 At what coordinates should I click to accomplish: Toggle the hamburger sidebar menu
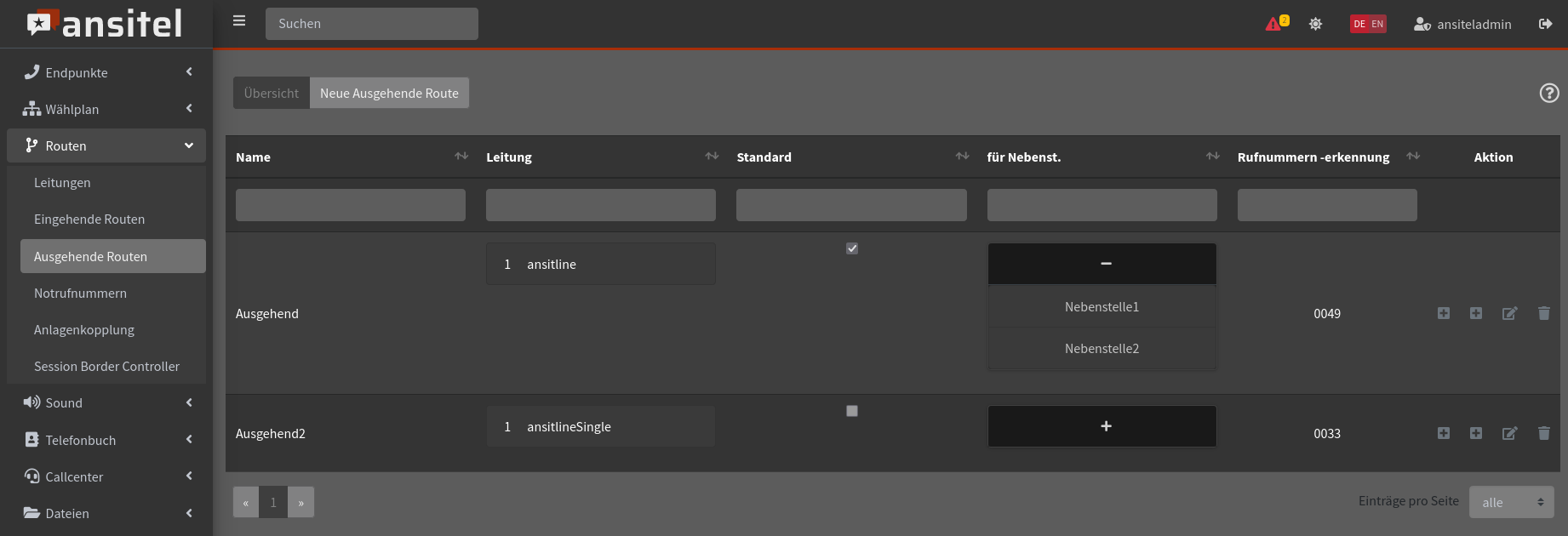[239, 21]
